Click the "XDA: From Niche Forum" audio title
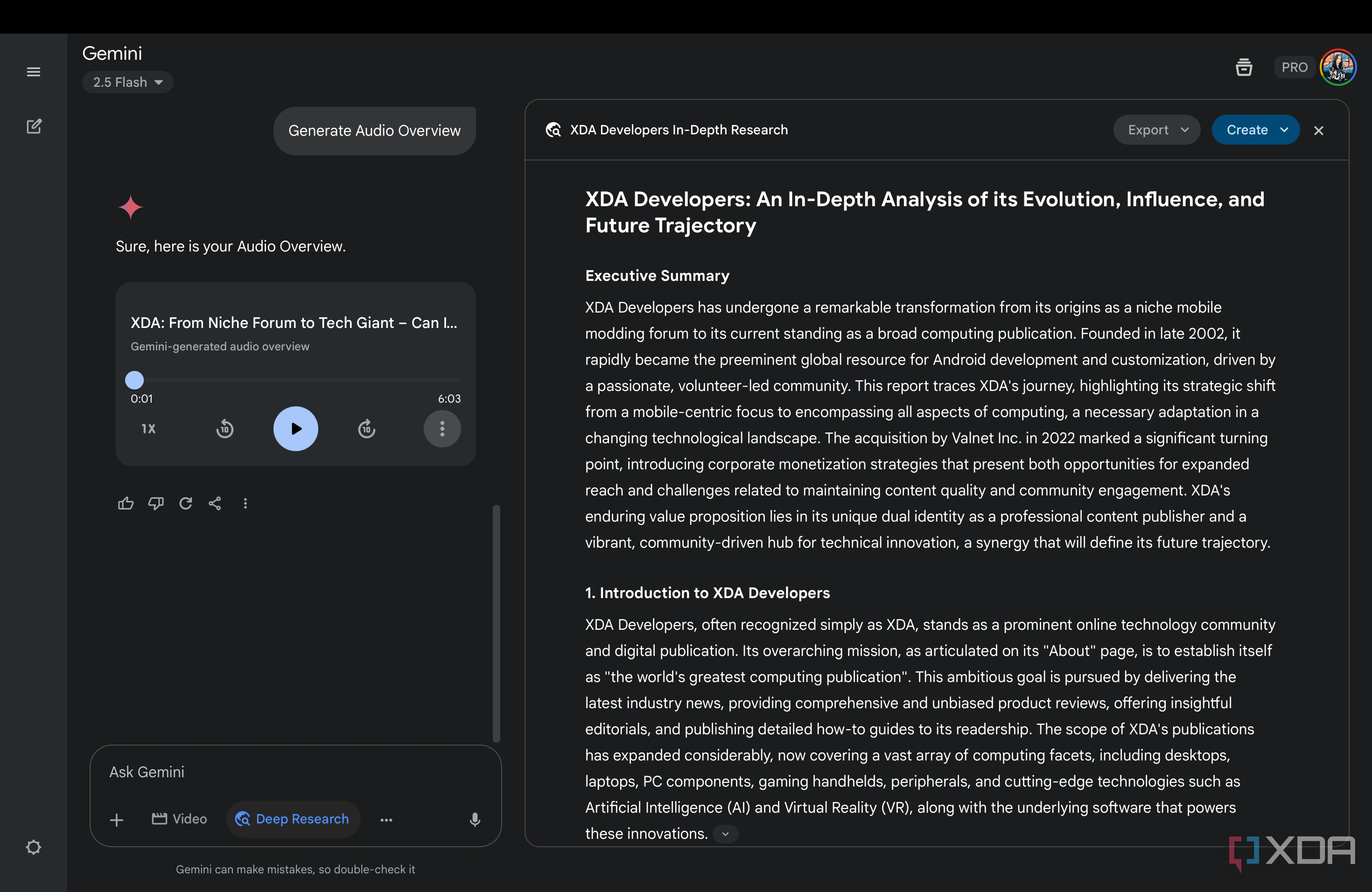The height and width of the screenshot is (892, 1372). pos(294,323)
